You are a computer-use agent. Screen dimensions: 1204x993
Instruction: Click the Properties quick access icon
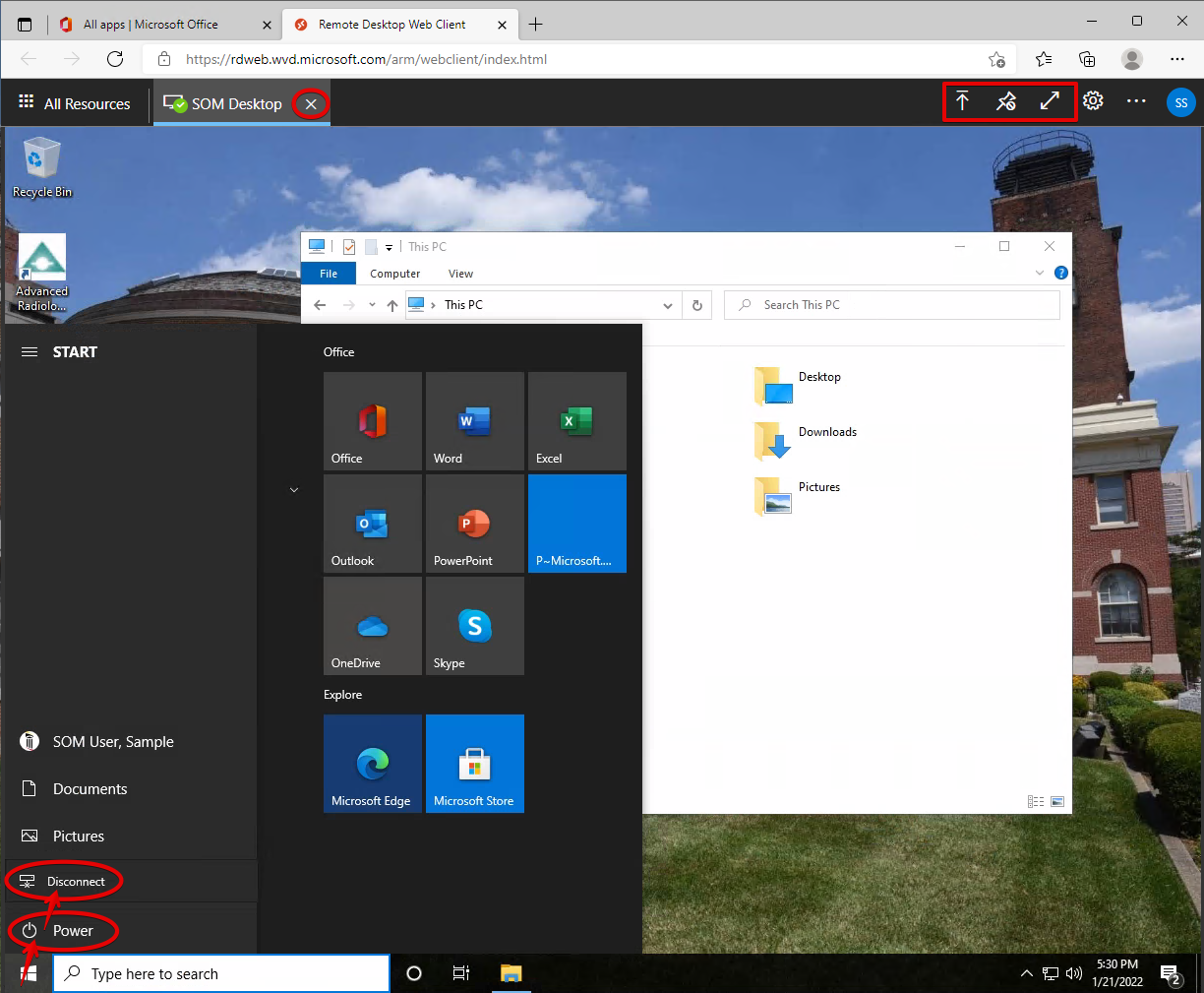(x=349, y=247)
